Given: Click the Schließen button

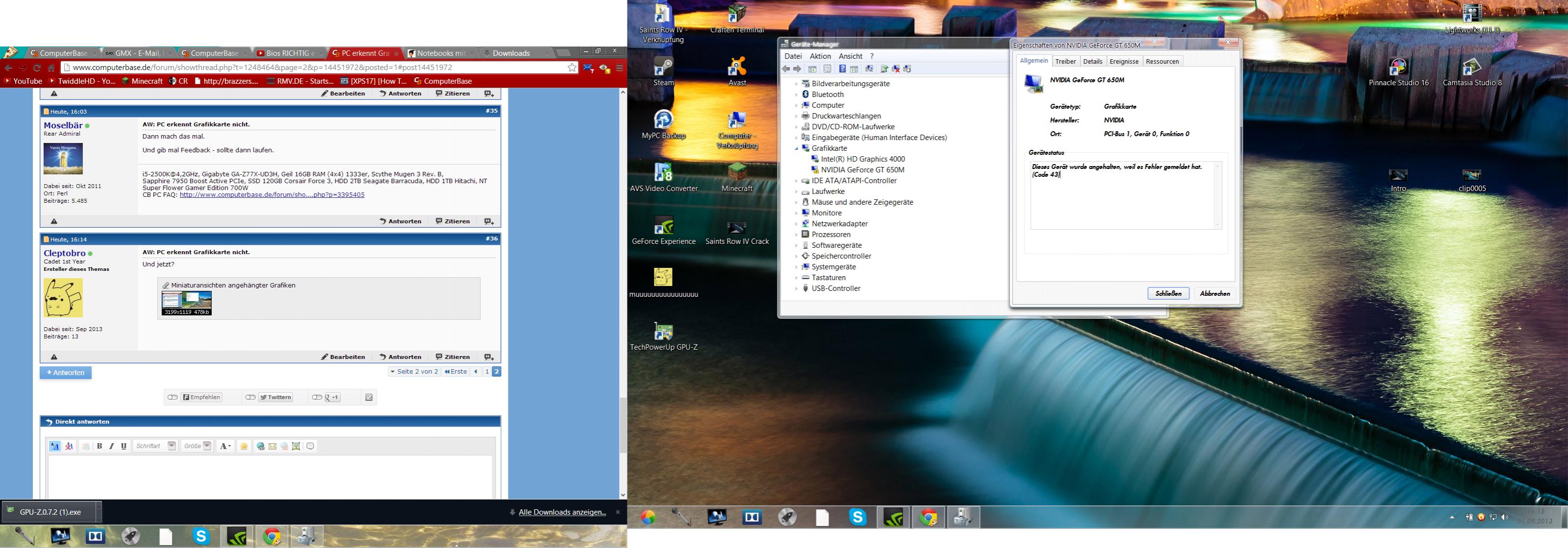Looking at the screenshot, I should 1168,293.
